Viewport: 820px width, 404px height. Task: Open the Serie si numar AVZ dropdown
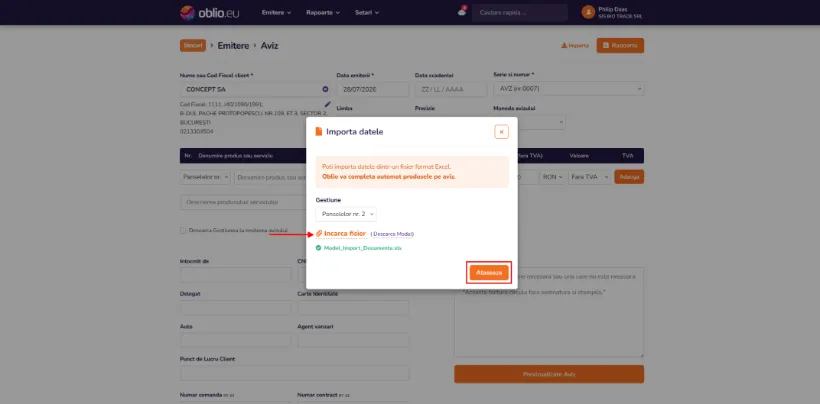568,89
